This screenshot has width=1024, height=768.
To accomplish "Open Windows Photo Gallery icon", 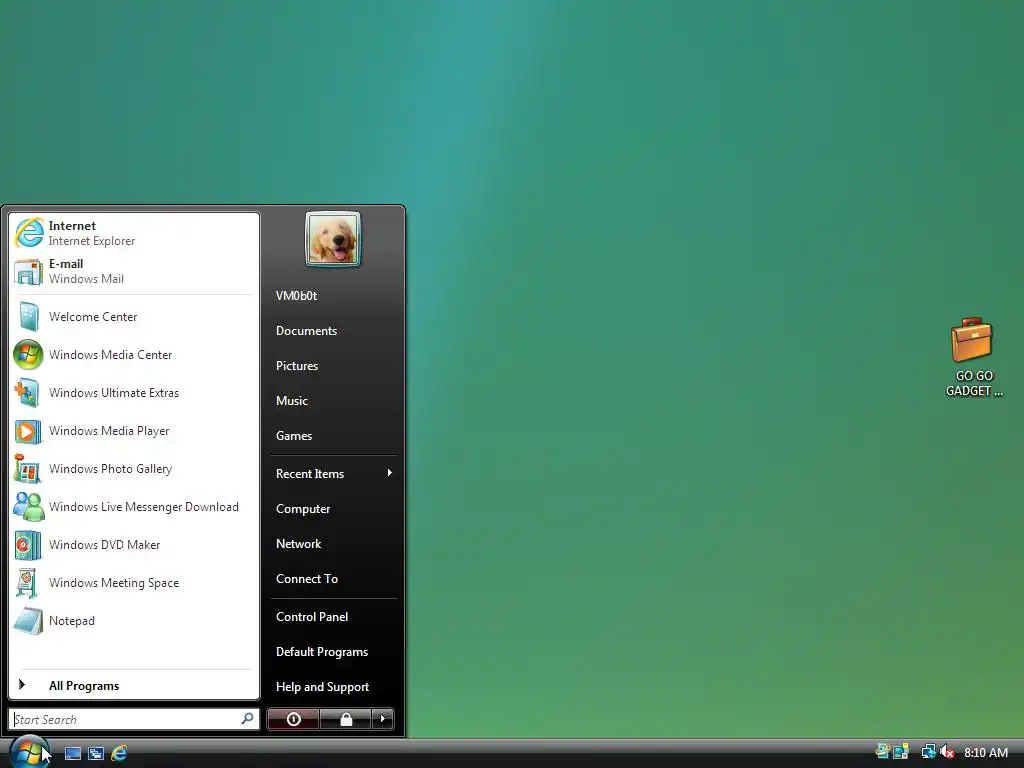I will pos(29,469).
